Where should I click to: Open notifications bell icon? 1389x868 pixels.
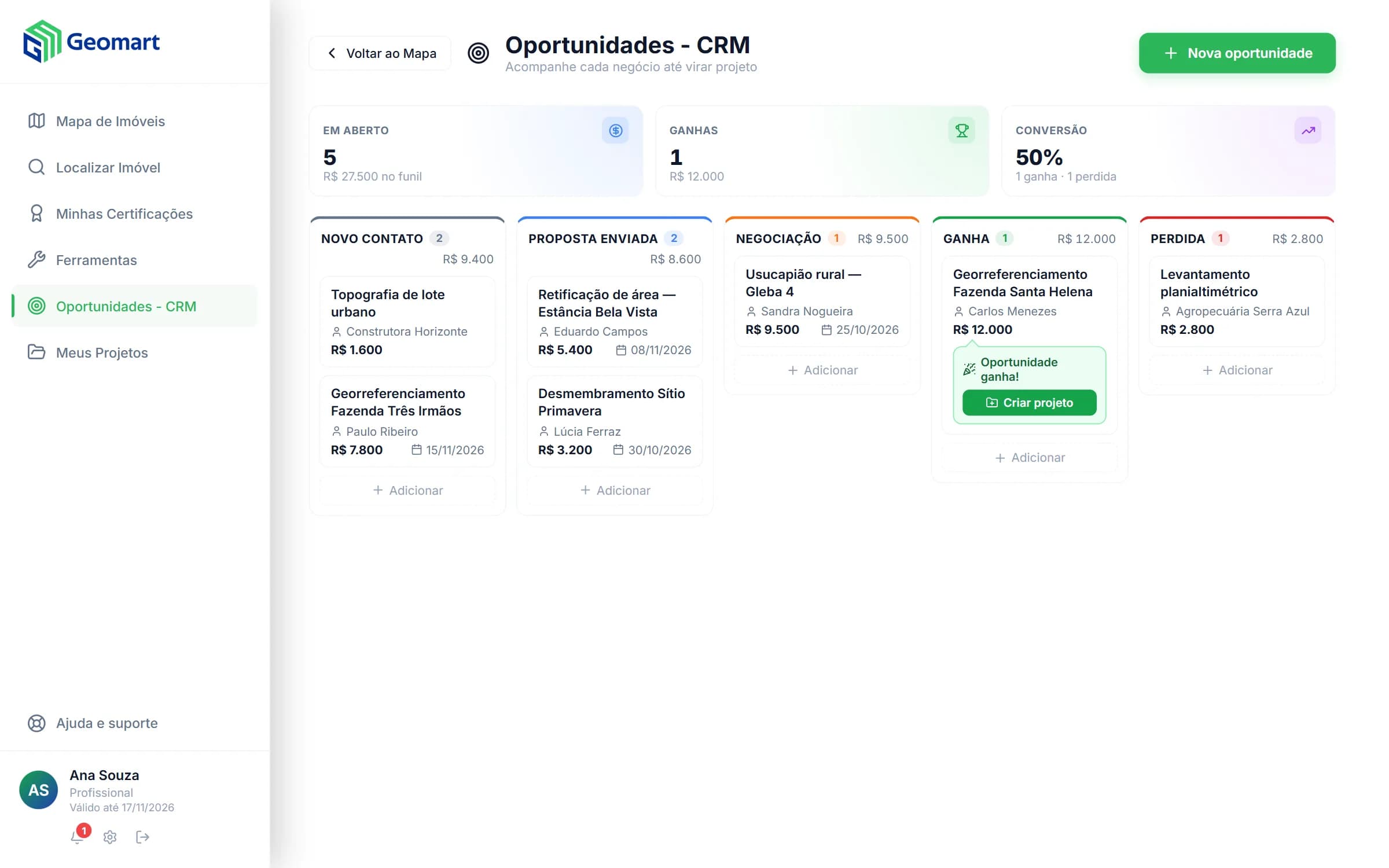(77, 837)
